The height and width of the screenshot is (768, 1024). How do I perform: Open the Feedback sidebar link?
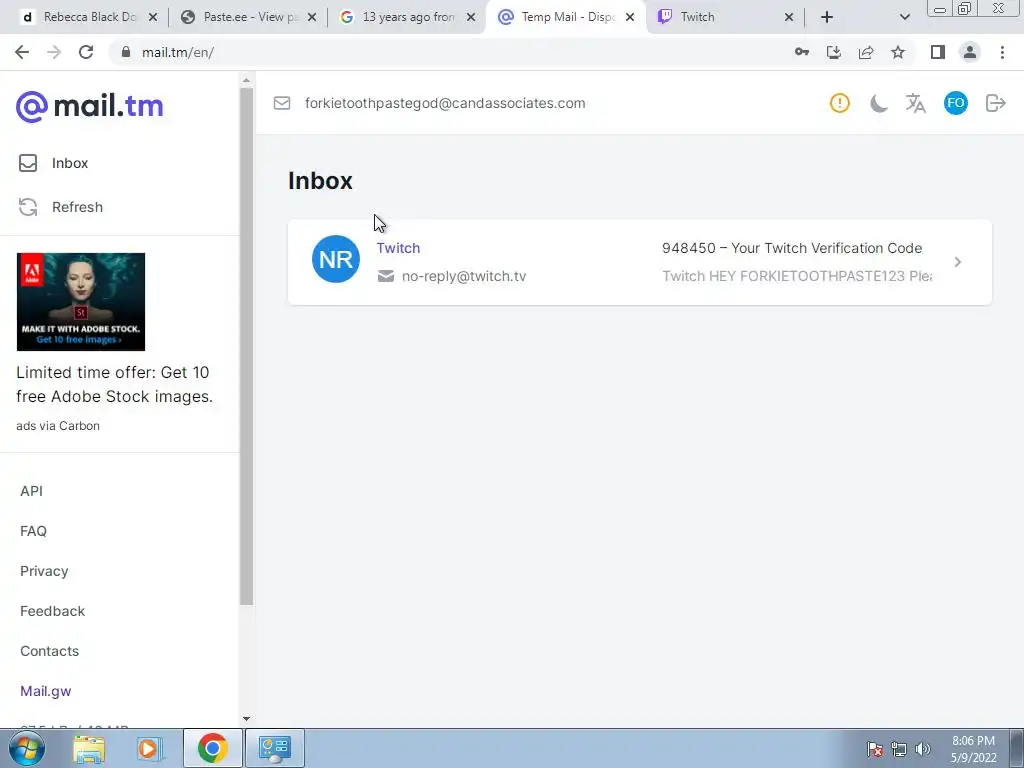[52, 611]
